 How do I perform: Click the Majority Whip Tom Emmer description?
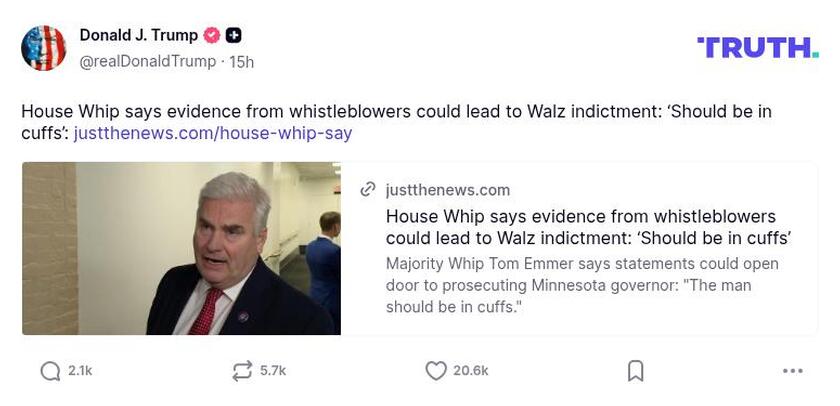tap(582, 285)
